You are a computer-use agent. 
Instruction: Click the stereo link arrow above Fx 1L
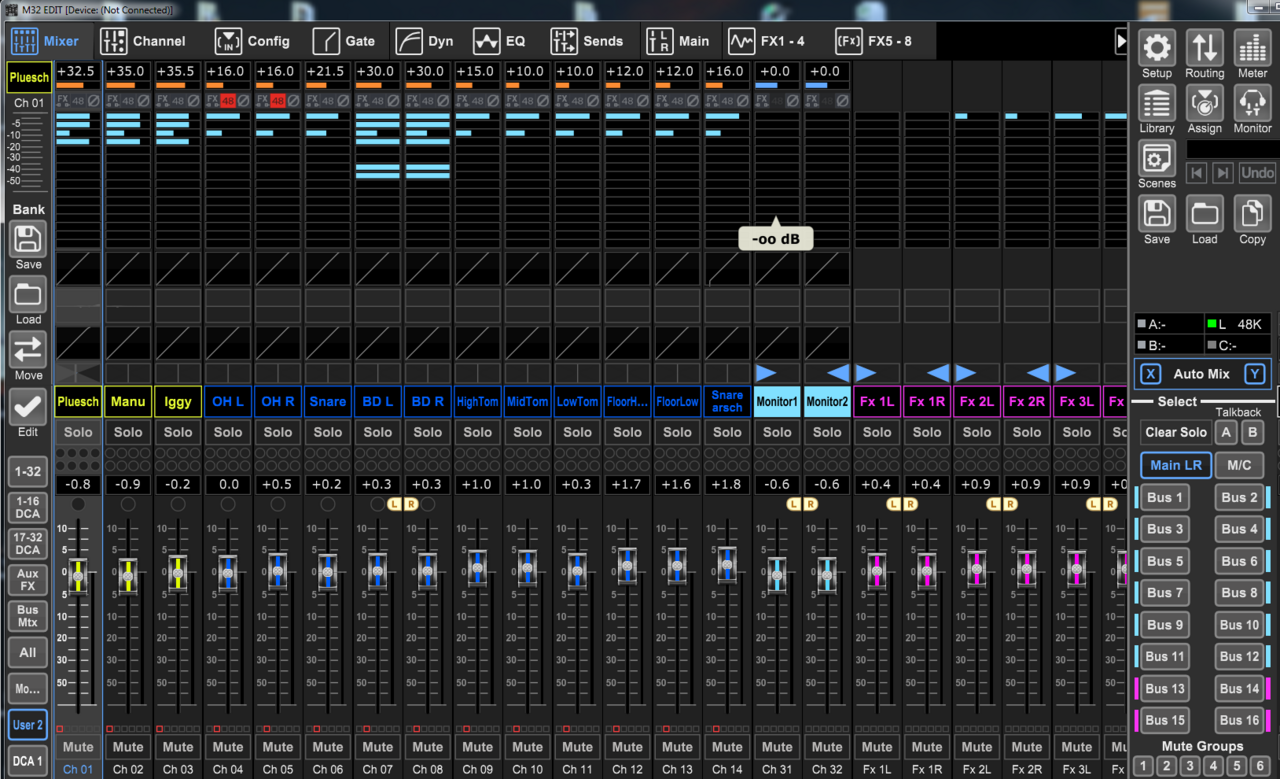click(x=866, y=373)
